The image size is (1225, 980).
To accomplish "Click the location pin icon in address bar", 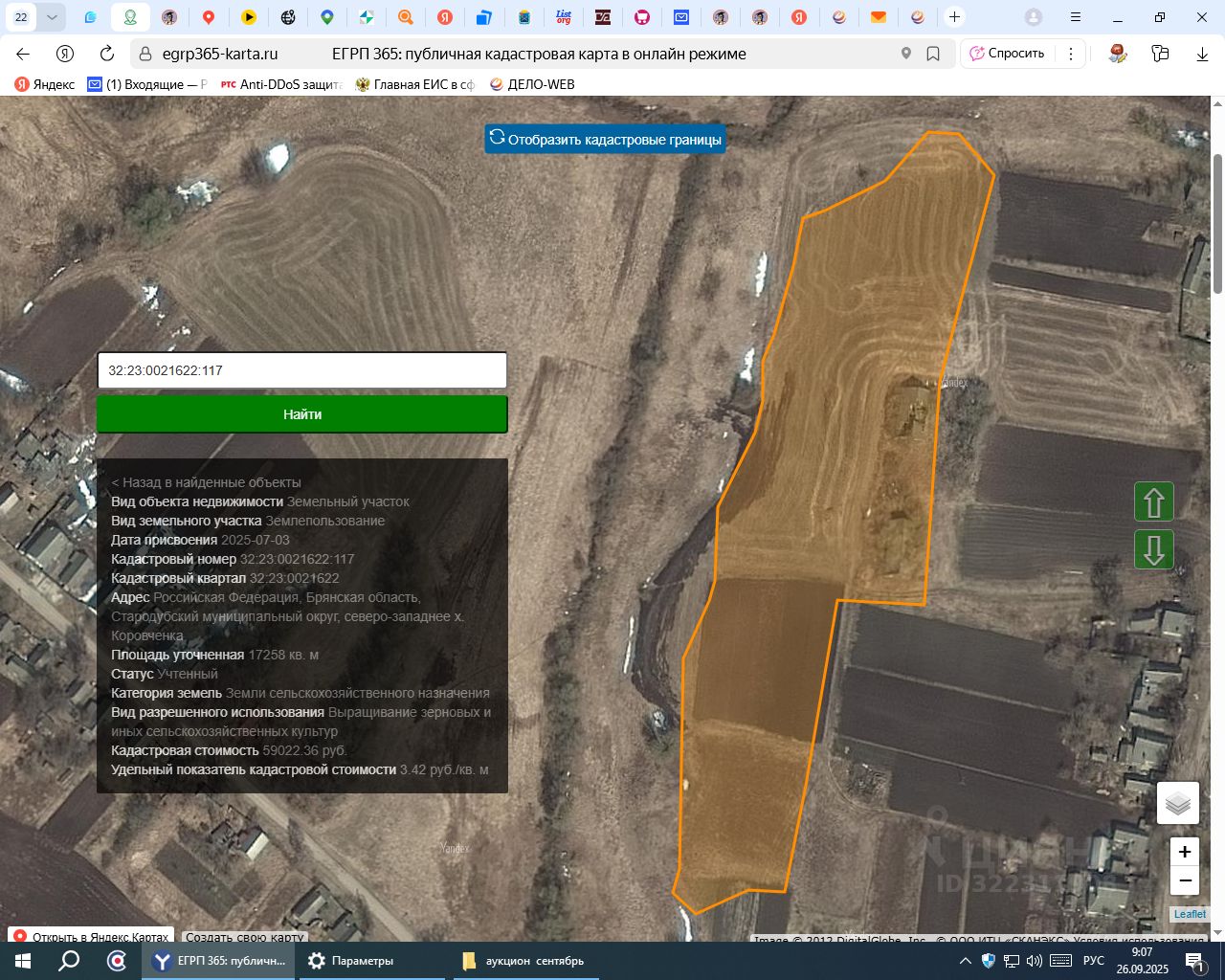I will [906, 54].
